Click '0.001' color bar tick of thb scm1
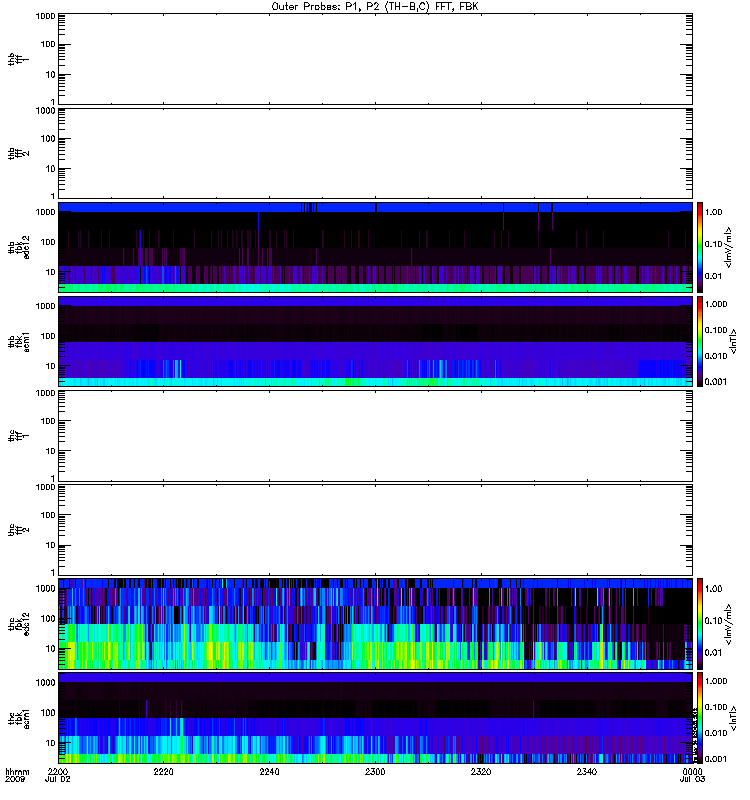This screenshot has width=750, height=800. pos(716,381)
